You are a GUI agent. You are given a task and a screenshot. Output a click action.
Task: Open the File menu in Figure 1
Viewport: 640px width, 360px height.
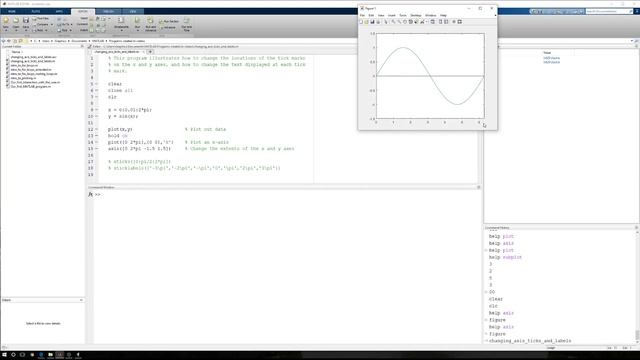coord(362,16)
